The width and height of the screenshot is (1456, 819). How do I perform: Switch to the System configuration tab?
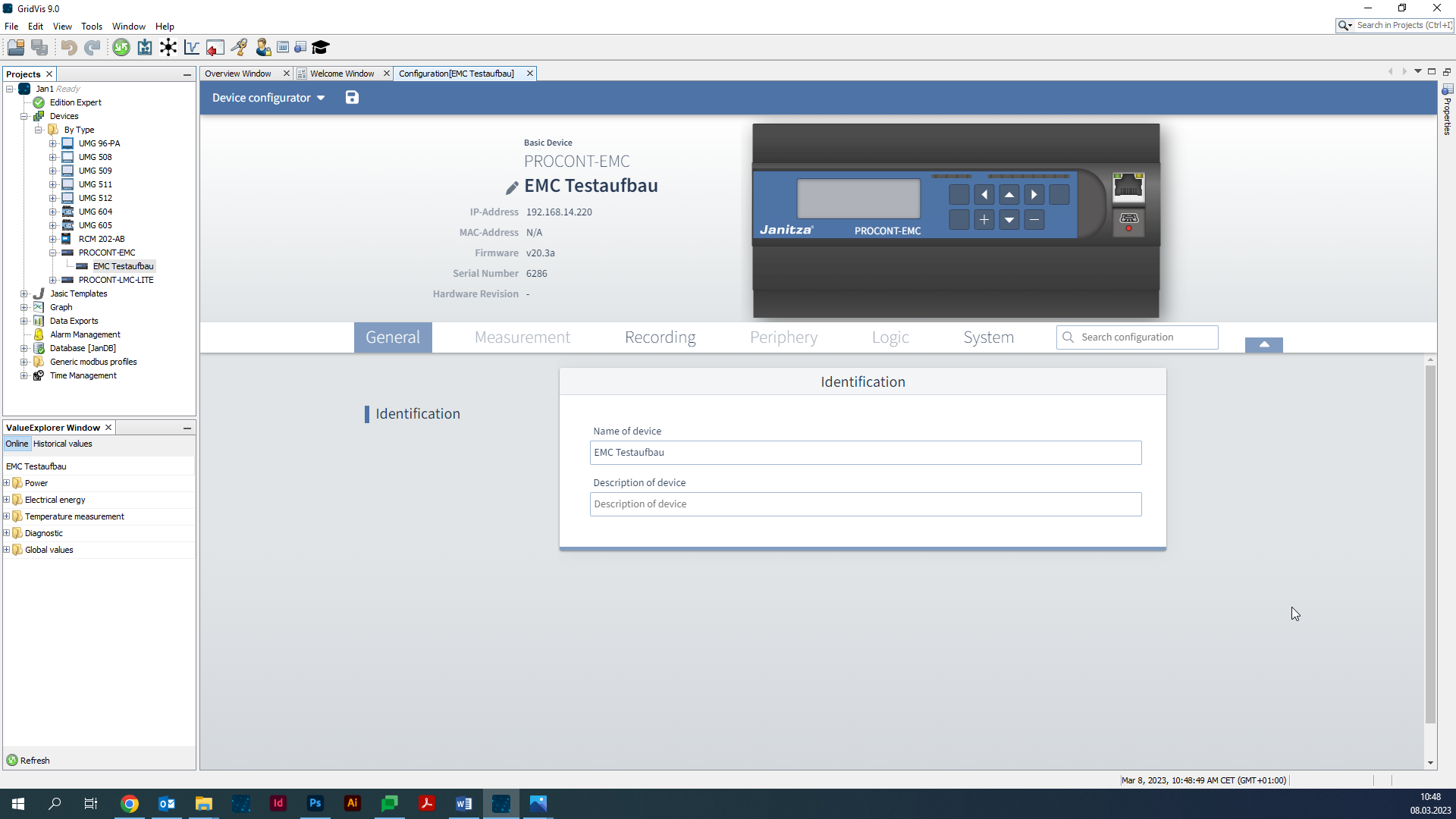[988, 337]
